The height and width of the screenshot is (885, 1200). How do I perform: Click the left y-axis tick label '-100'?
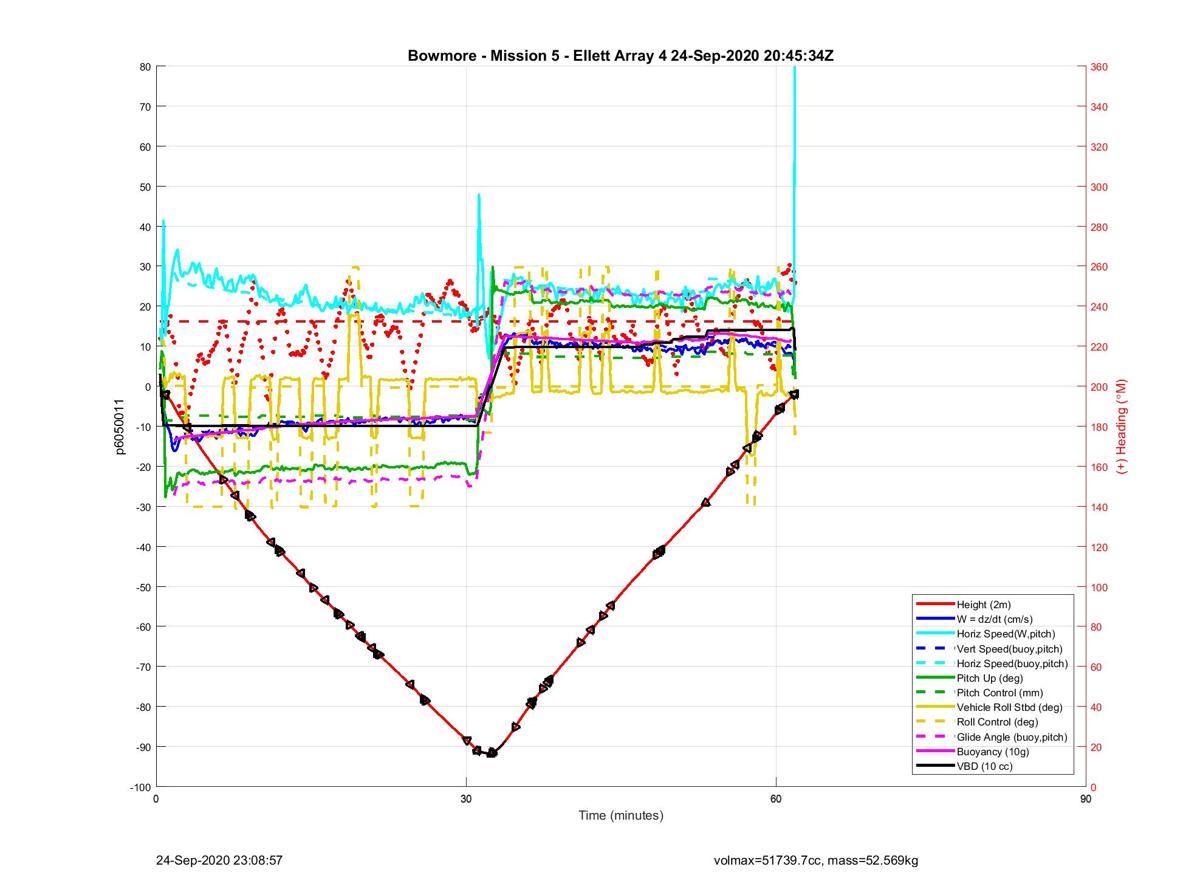pos(139,787)
